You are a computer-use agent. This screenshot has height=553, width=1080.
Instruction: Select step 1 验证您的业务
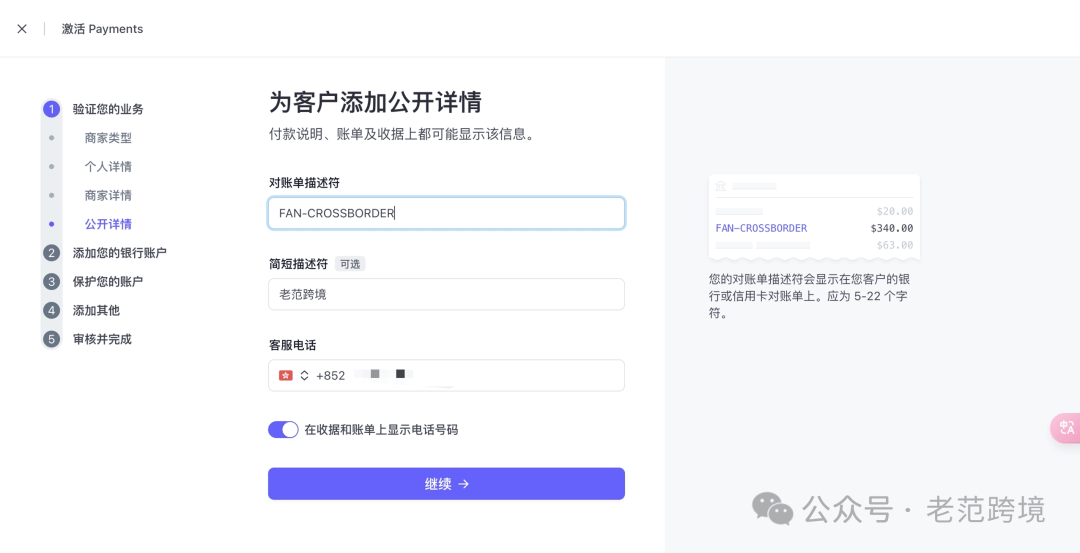[x=108, y=109]
